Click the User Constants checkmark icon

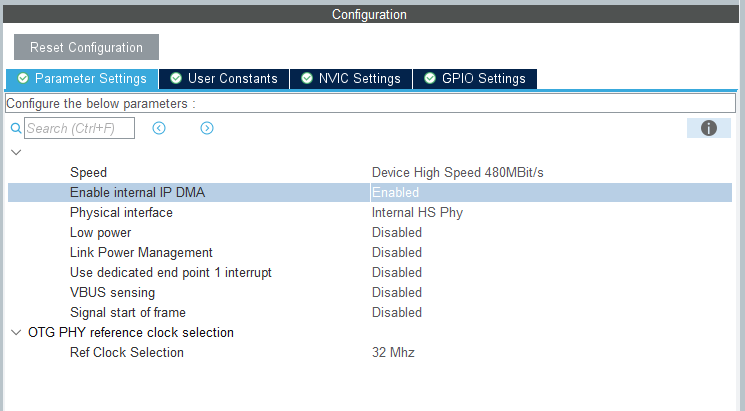click(176, 78)
